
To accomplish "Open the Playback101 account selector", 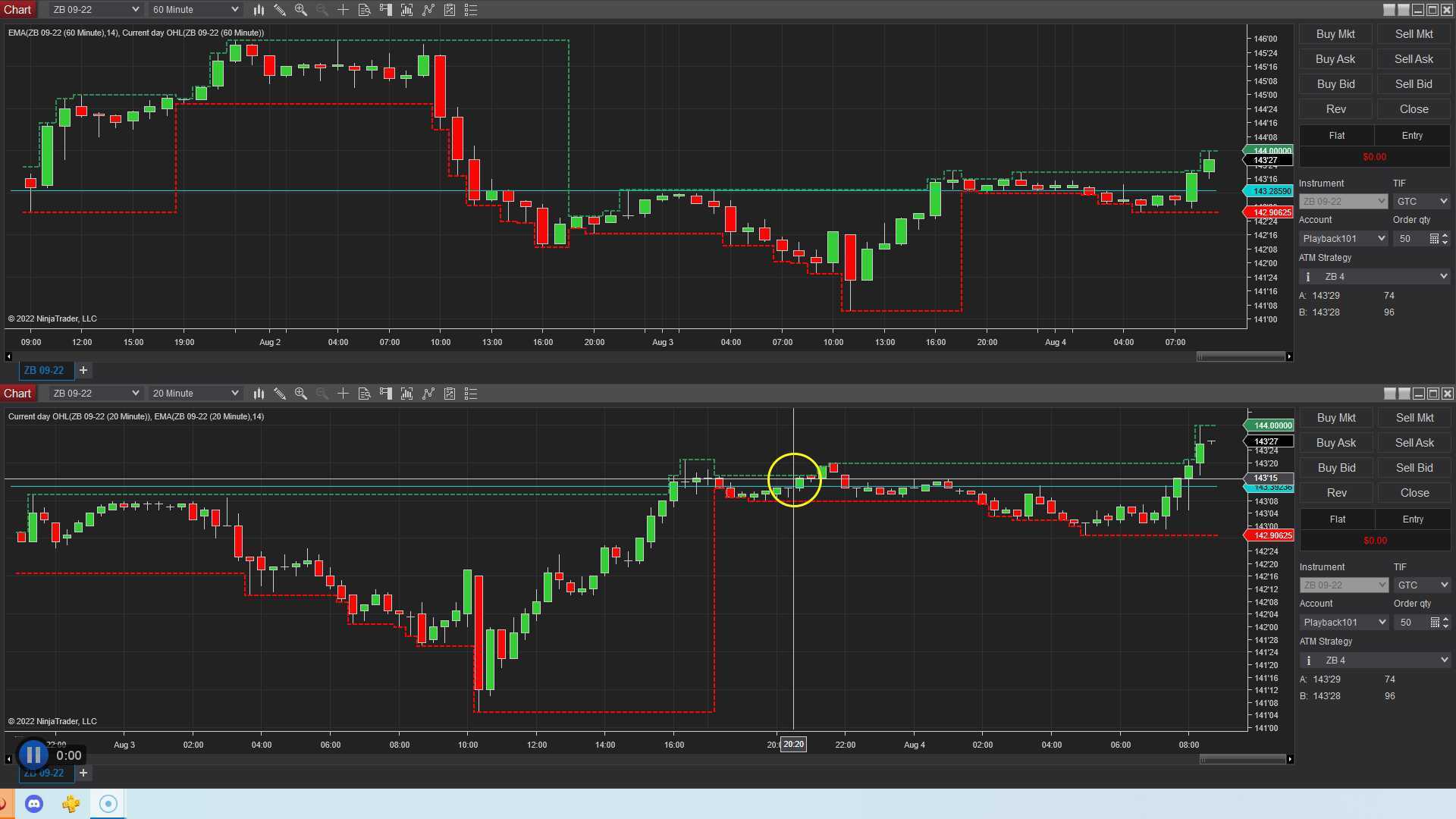I will (x=1342, y=238).
